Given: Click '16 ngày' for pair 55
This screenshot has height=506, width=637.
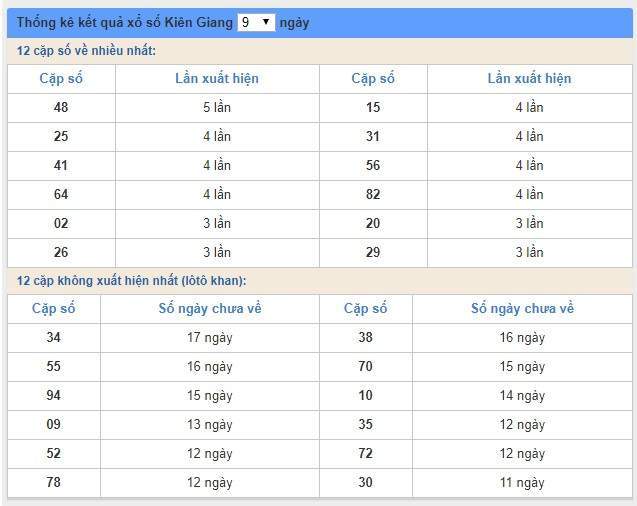Looking at the screenshot, I should pyautogui.click(x=210, y=367).
